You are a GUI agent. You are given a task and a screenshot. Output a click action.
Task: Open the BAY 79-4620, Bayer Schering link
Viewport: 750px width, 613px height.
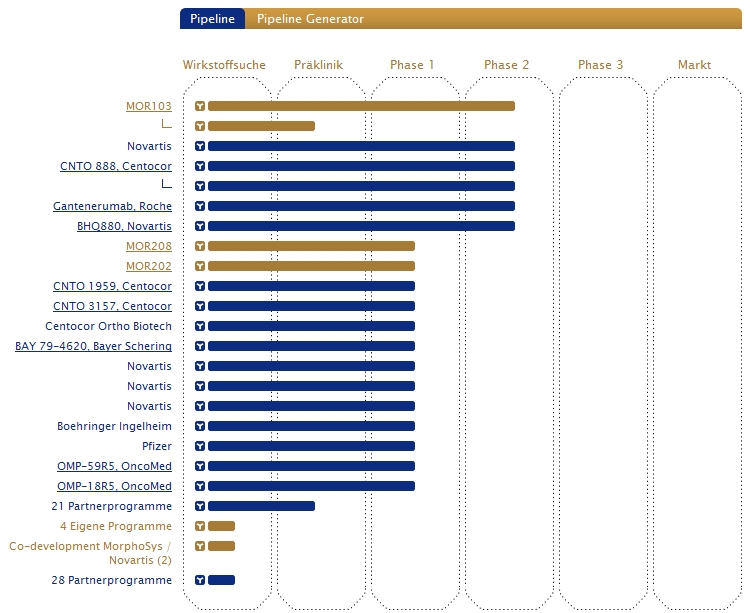point(93,346)
